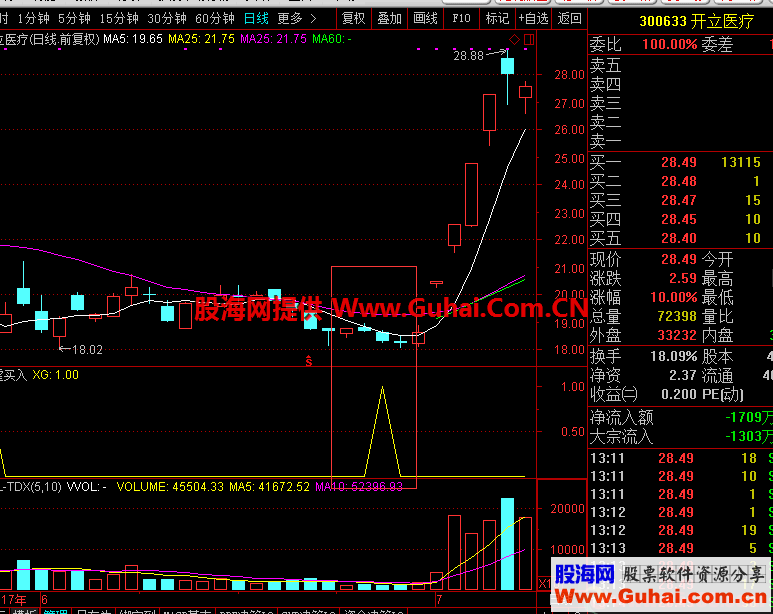
Task: Click the 13:11 tick row with volume 18
Action: tap(680, 458)
